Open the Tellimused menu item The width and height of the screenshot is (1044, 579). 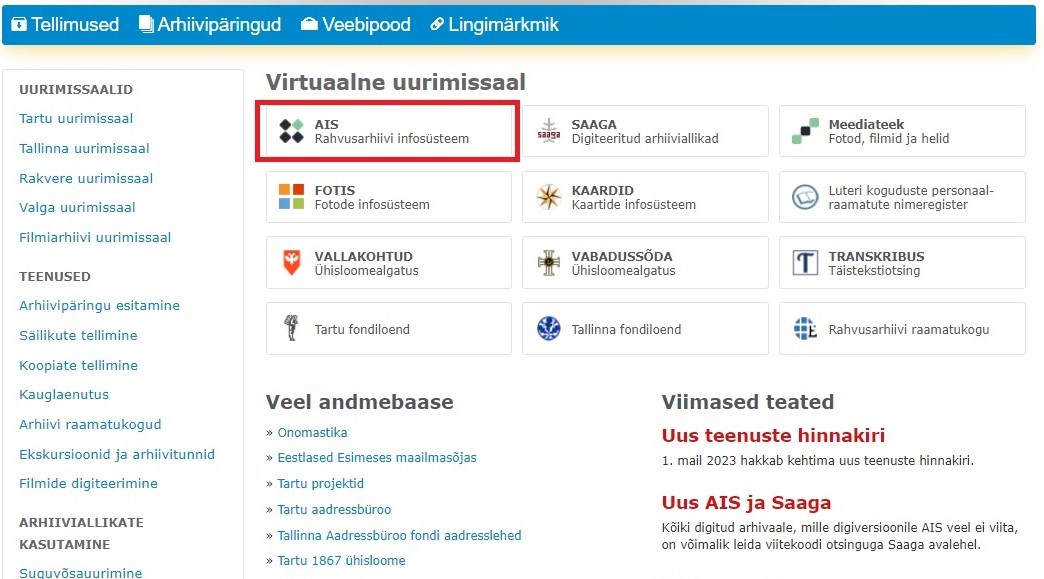(x=65, y=25)
